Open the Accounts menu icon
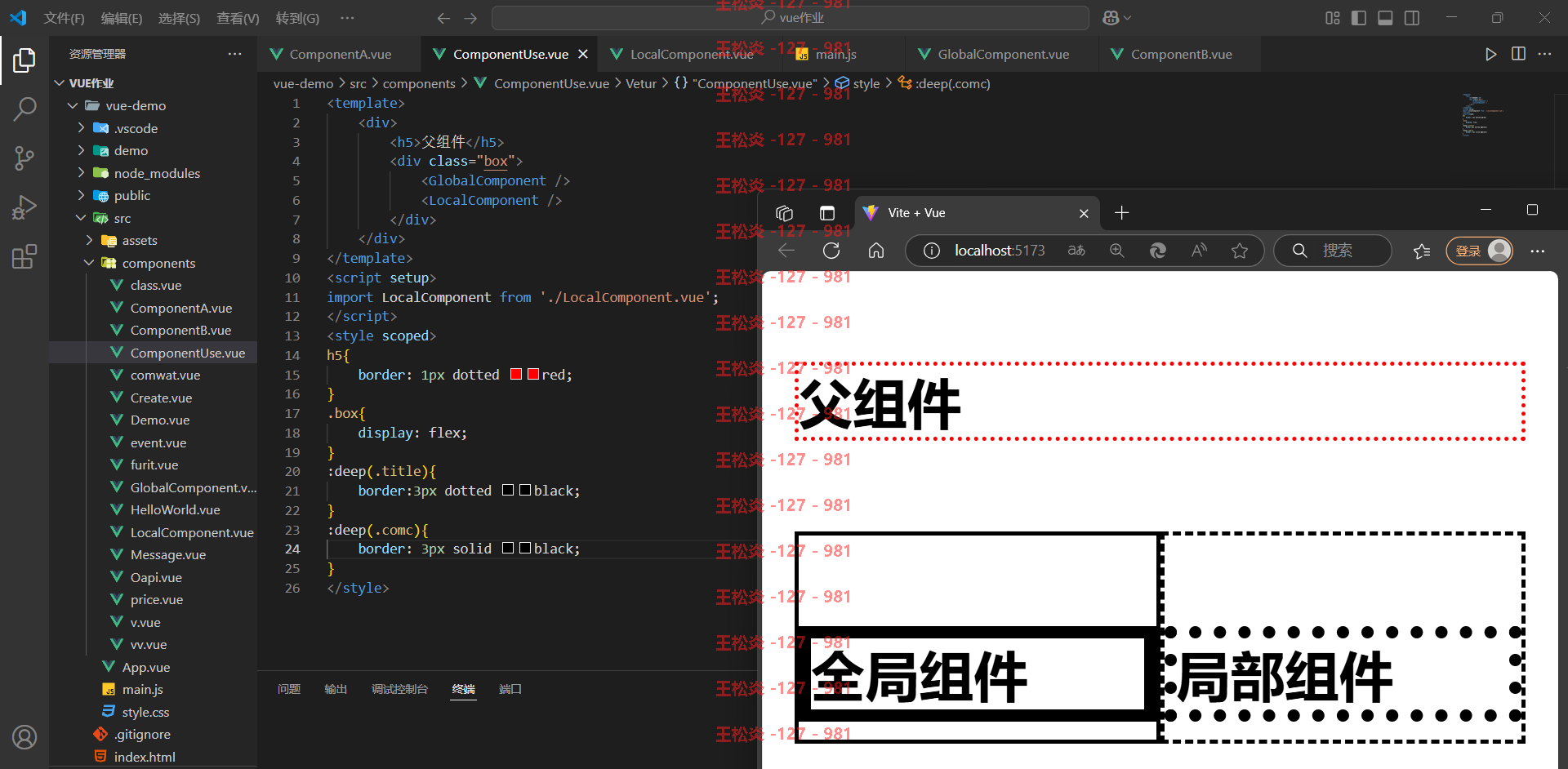 24,737
